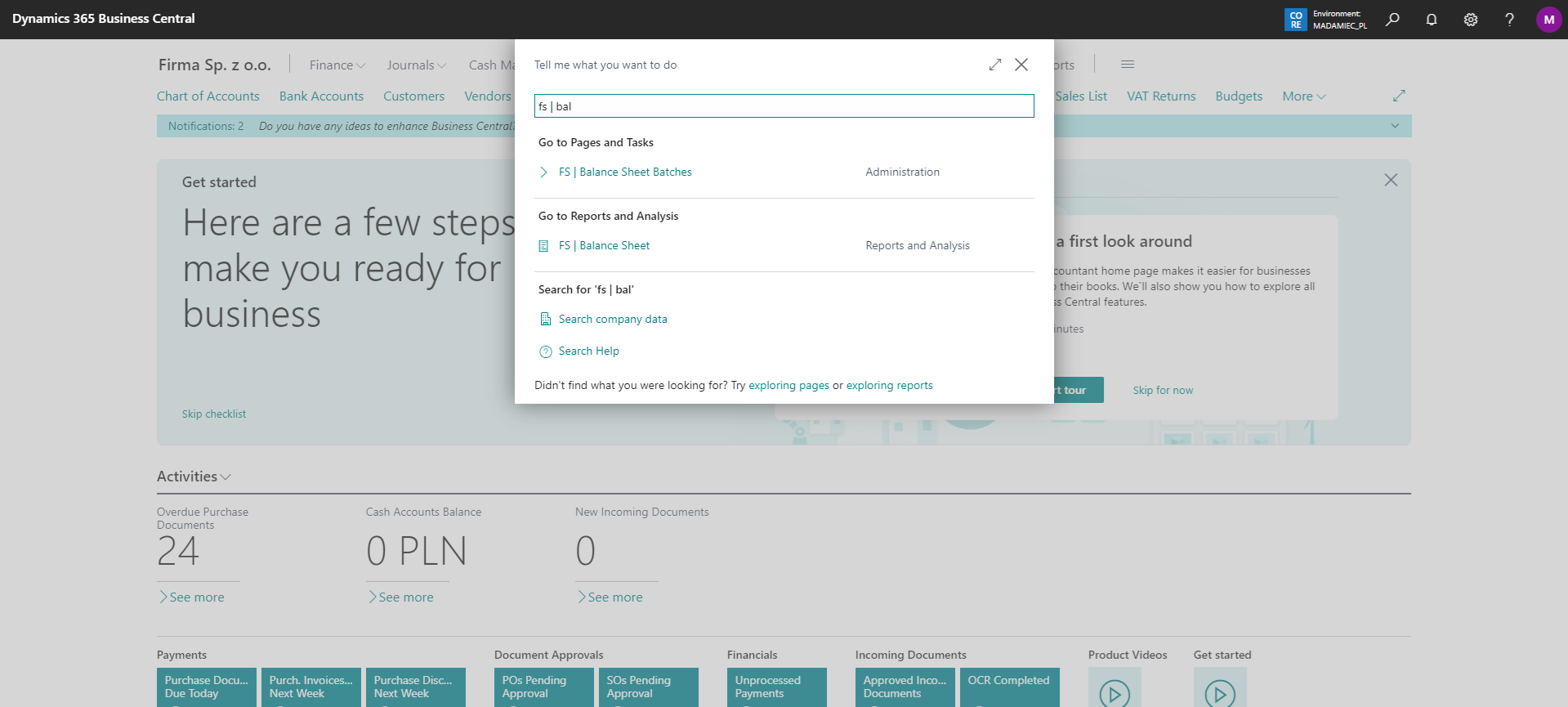Click the exploring reports link
This screenshot has height=707, width=1568.
point(889,386)
